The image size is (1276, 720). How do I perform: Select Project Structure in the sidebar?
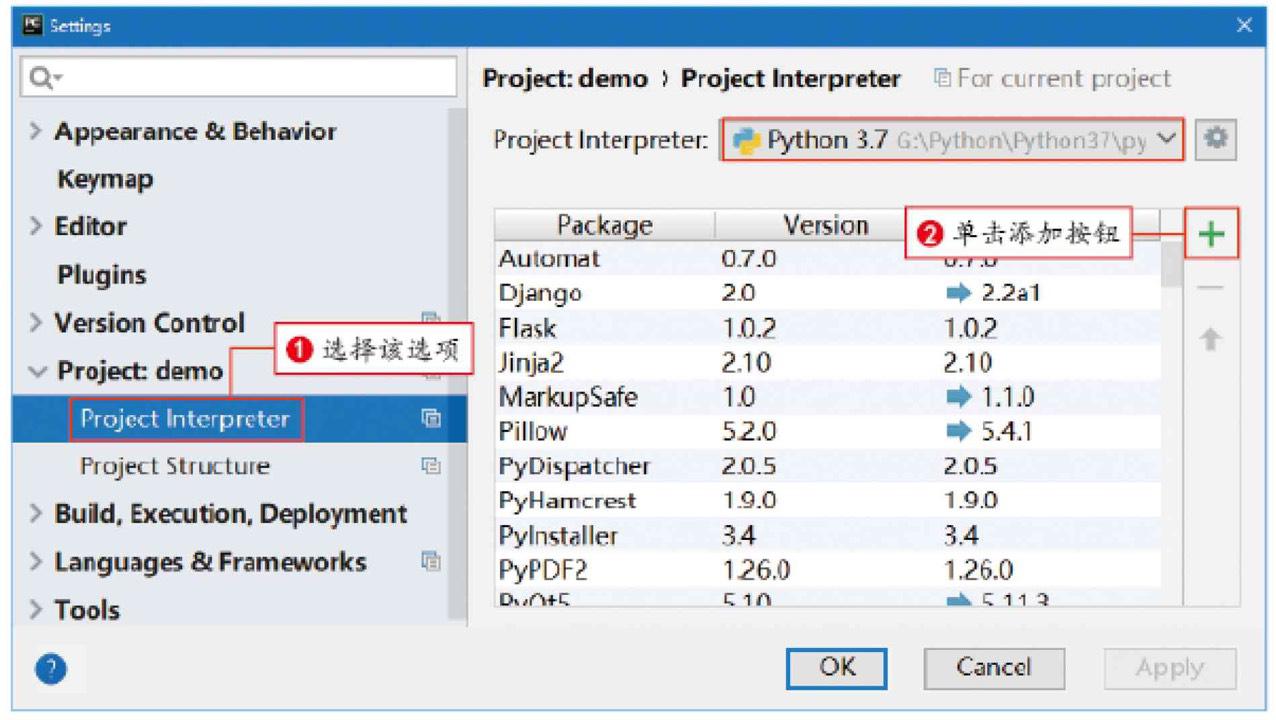[x=175, y=466]
